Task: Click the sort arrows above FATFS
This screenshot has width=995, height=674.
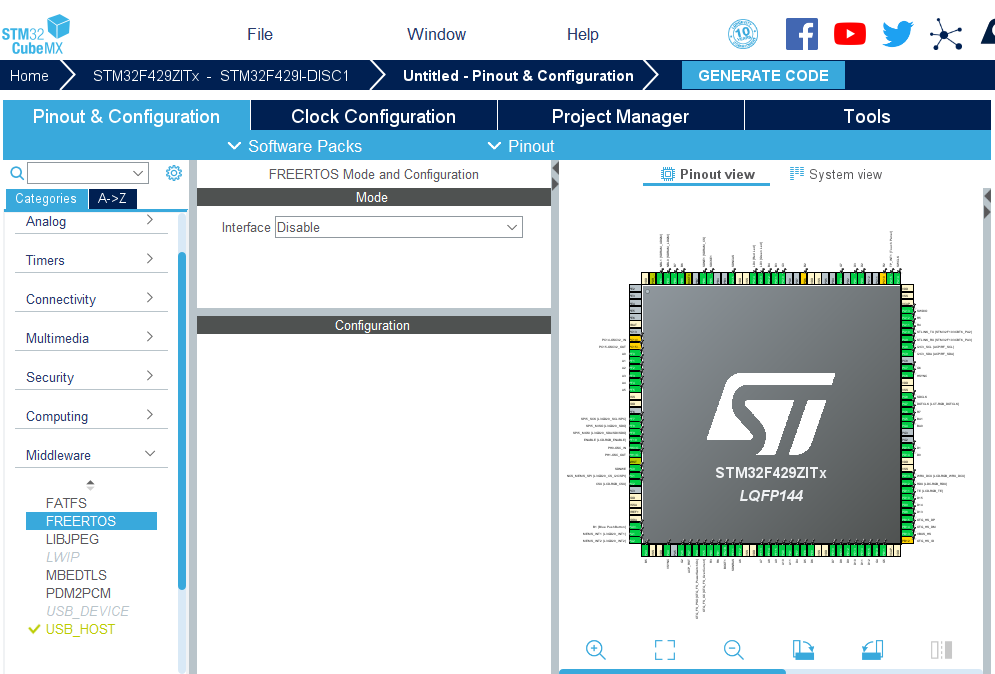Action: click(x=91, y=485)
